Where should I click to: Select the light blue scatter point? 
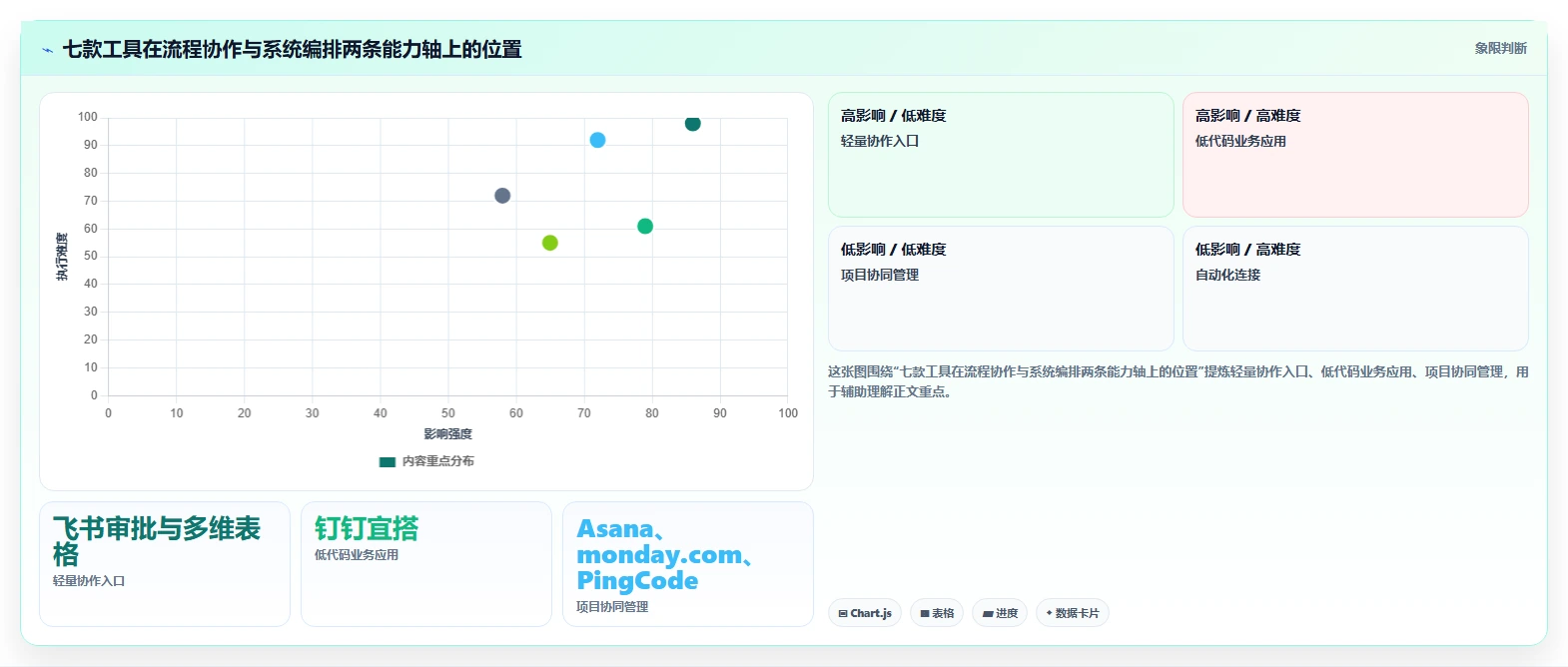point(597,140)
